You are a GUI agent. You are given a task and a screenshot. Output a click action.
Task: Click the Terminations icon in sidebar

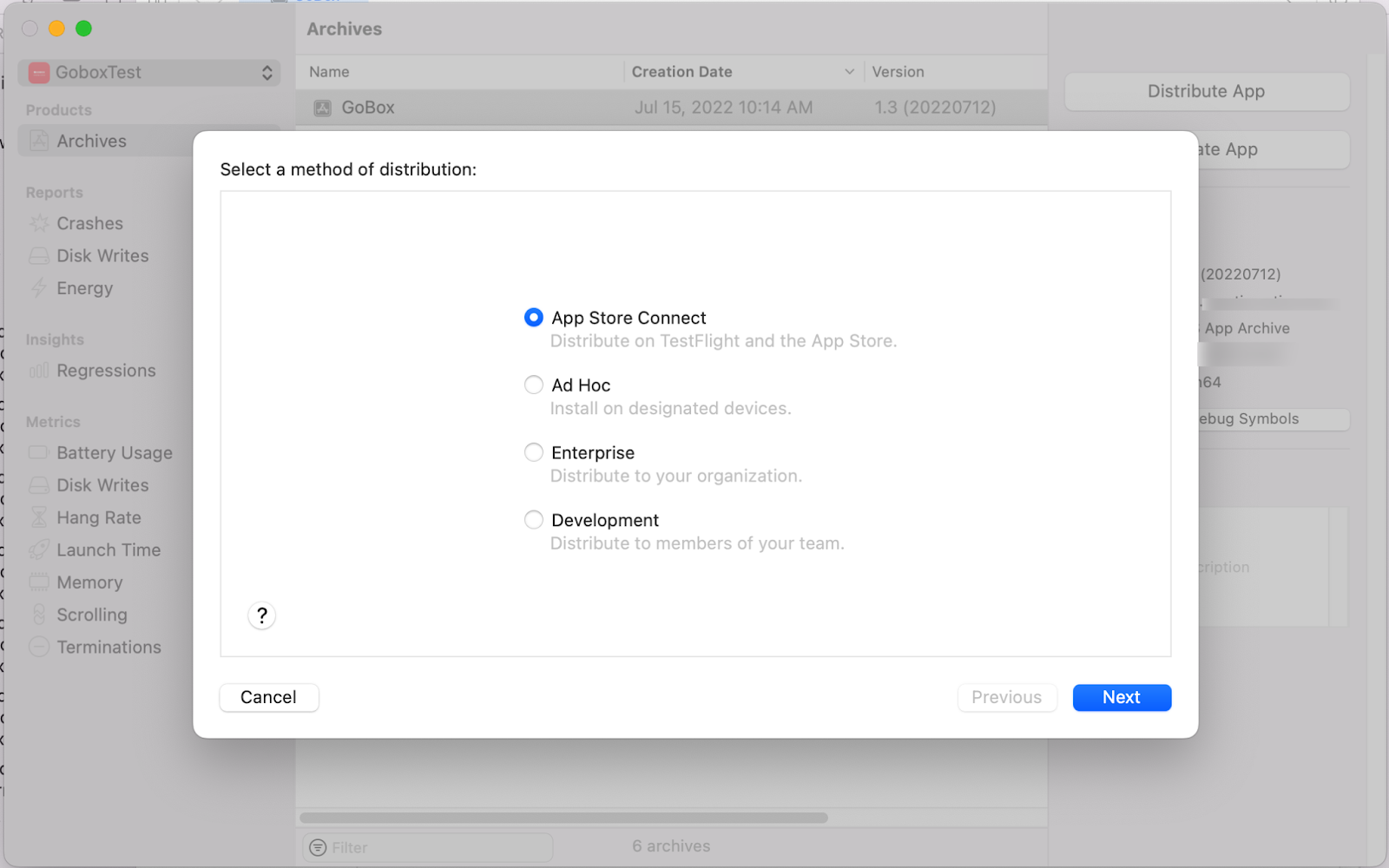coord(39,647)
